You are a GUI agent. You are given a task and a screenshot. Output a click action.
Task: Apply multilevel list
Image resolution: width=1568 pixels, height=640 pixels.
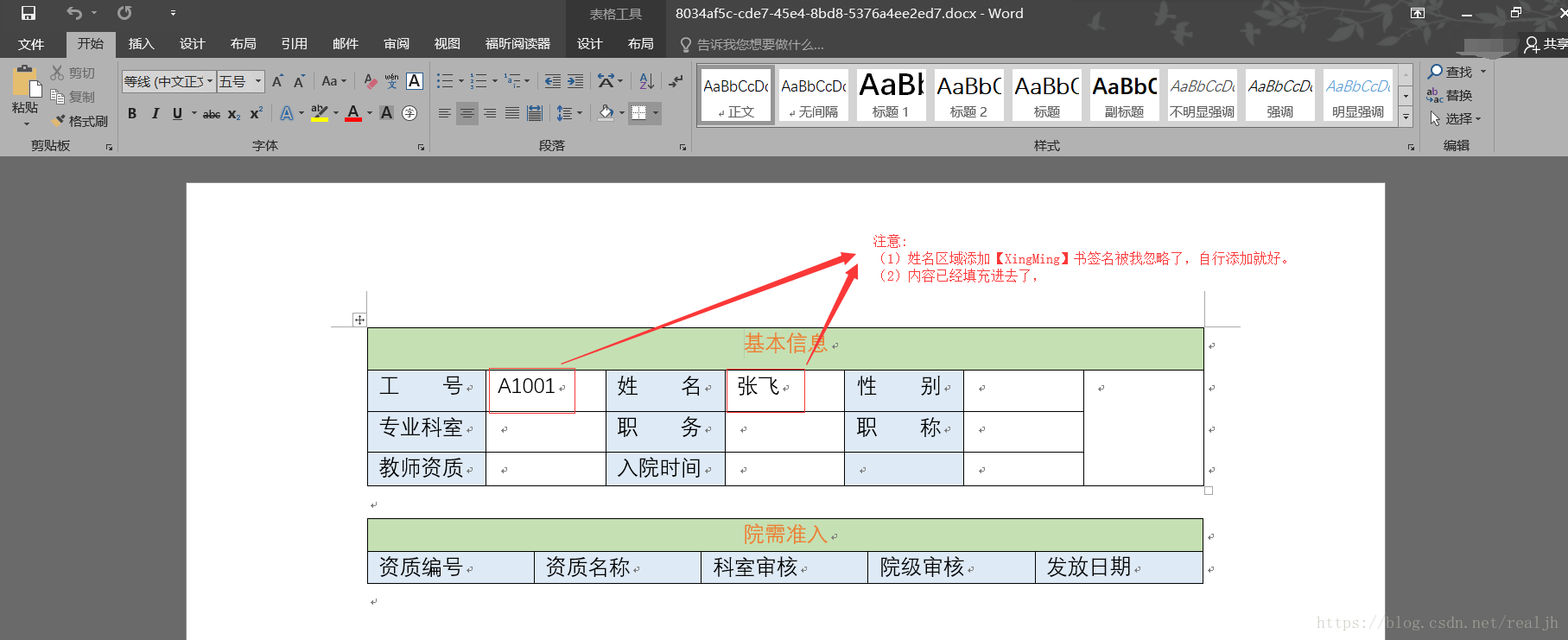(x=513, y=81)
